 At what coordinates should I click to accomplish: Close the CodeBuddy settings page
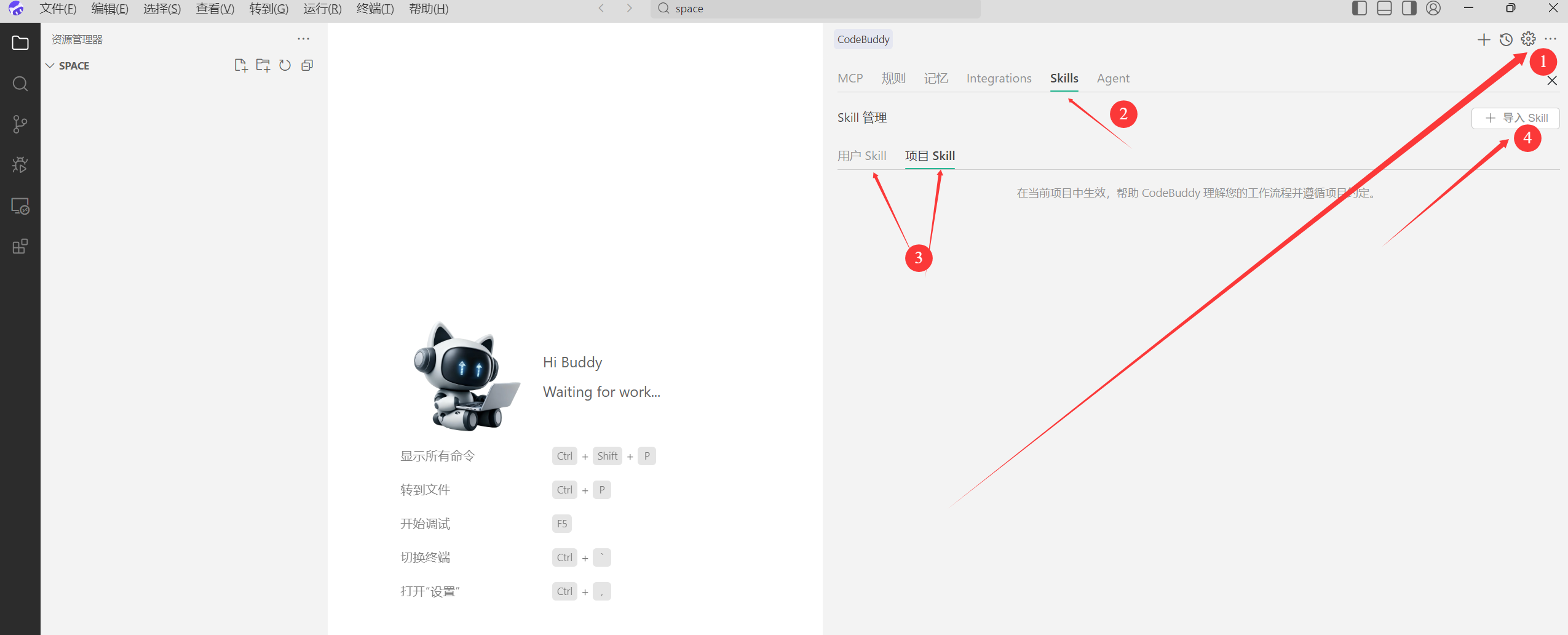click(1552, 81)
